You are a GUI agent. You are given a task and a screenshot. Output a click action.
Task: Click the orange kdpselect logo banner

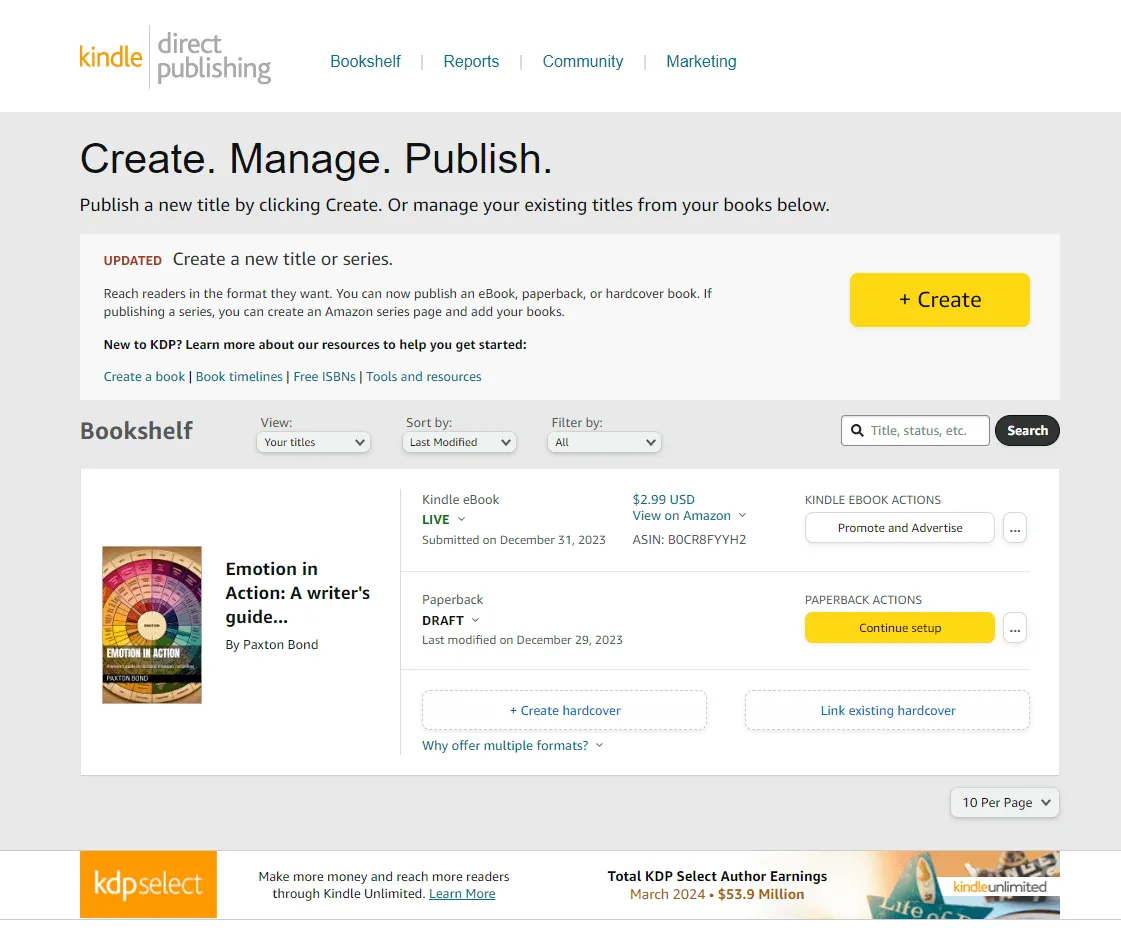[148, 884]
